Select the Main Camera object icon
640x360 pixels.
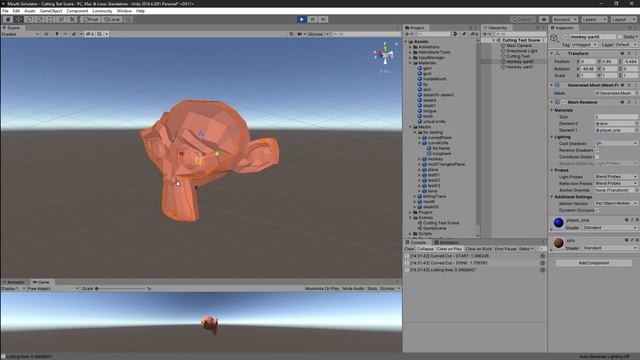click(503, 46)
